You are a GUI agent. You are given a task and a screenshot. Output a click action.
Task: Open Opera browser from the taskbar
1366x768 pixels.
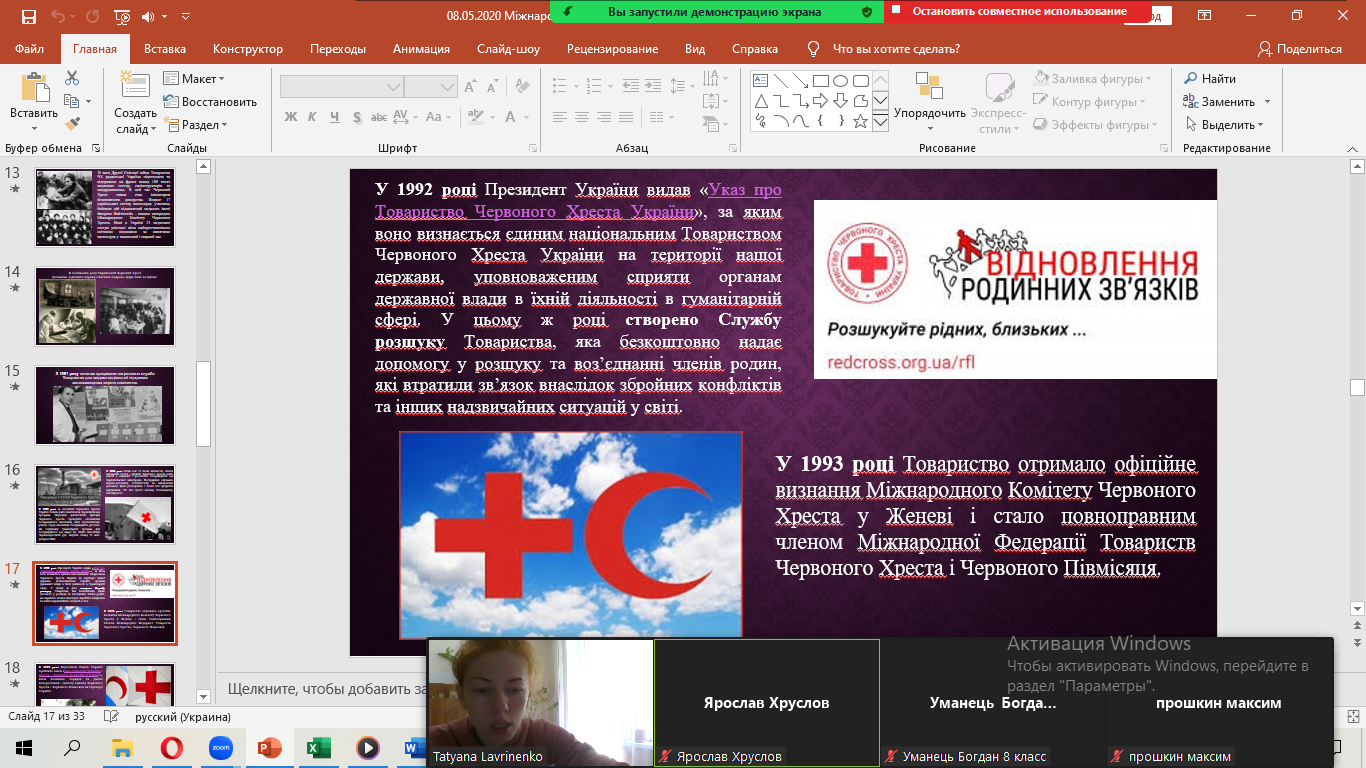coord(171,747)
